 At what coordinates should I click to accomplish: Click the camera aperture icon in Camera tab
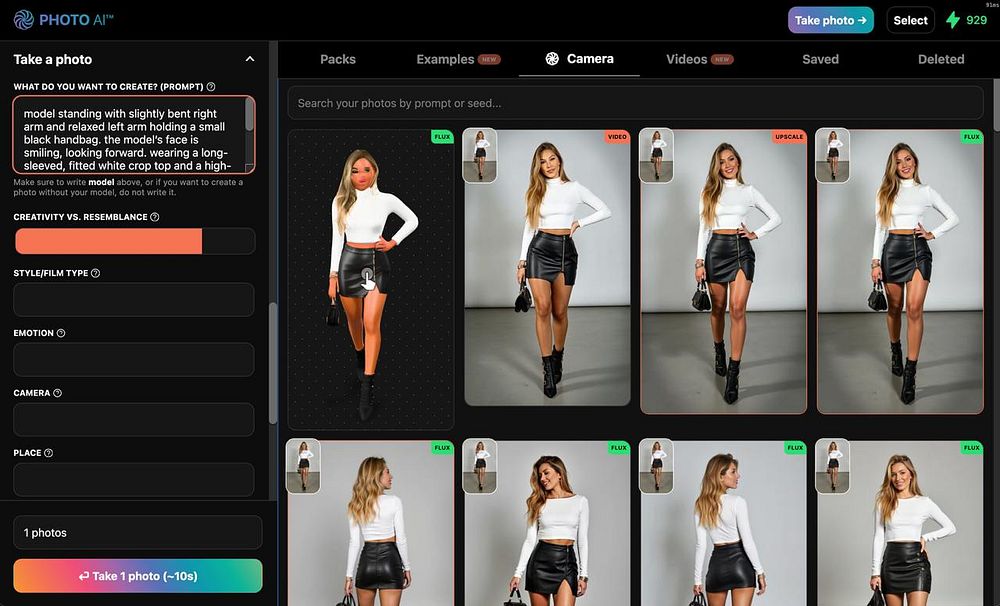pos(552,59)
